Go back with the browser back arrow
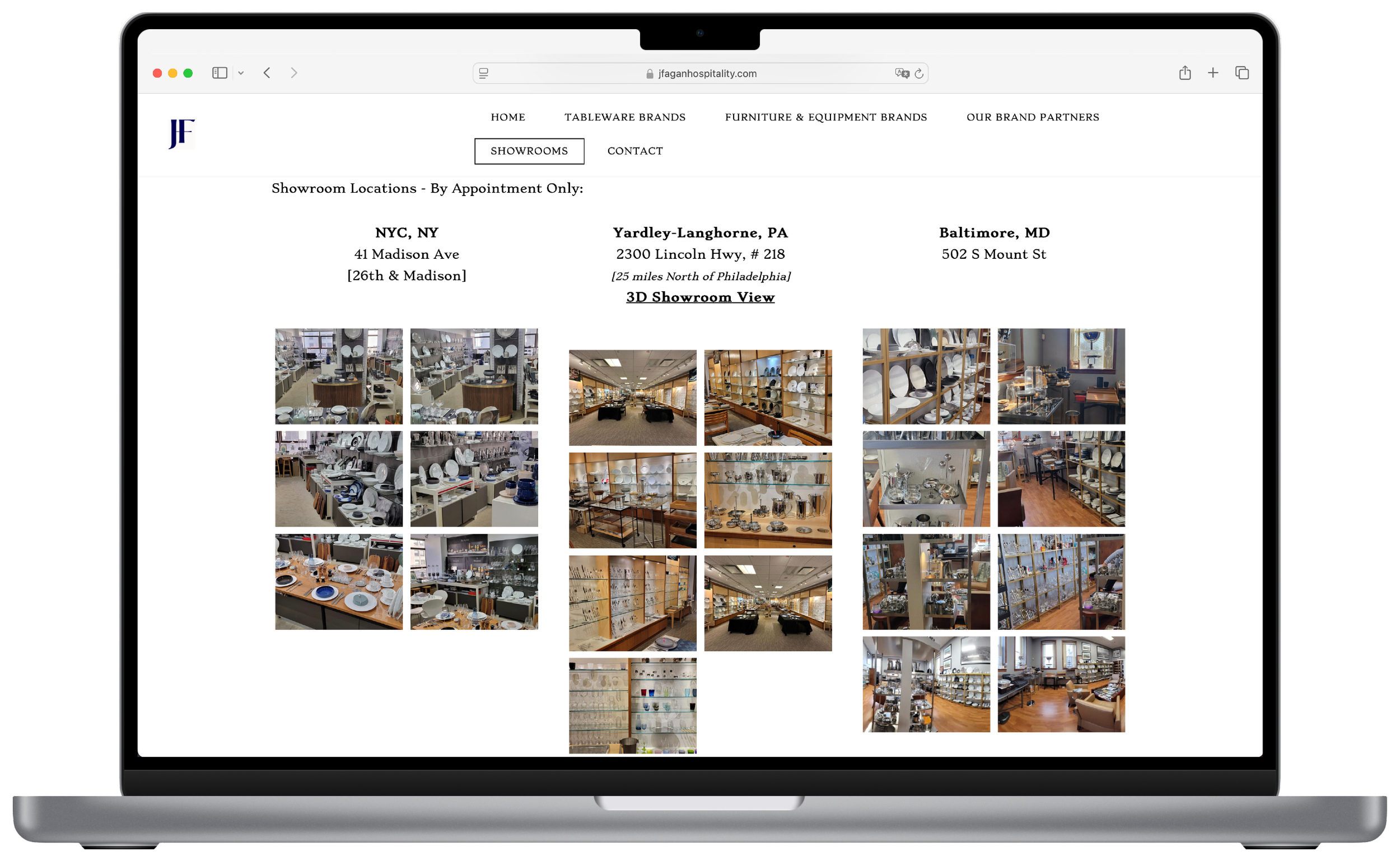Viewport: 1400px width, 861px height. 267,73
